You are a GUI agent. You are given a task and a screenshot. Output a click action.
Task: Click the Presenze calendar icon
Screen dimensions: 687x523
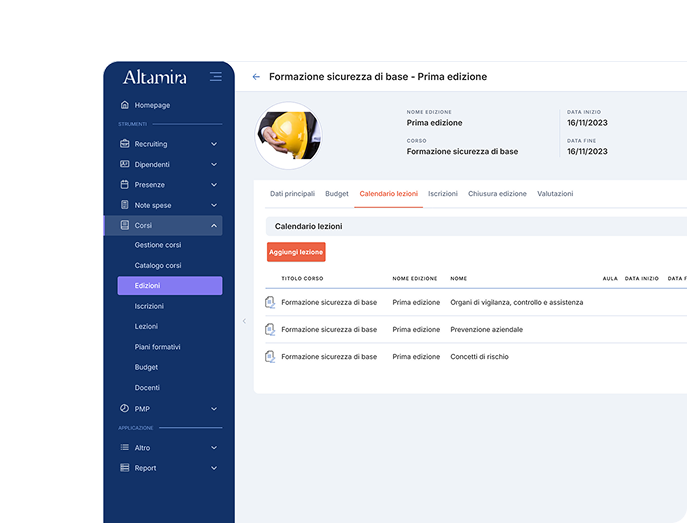click(x=125, y=185)
